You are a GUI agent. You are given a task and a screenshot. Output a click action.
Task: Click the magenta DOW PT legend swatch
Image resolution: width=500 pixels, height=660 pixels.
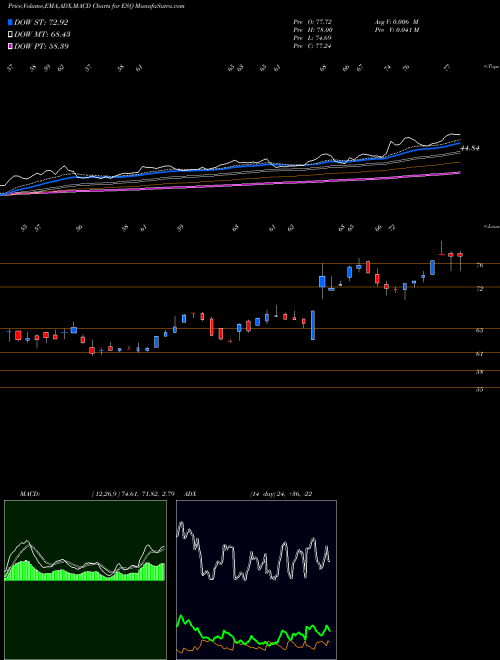[10, 46]
